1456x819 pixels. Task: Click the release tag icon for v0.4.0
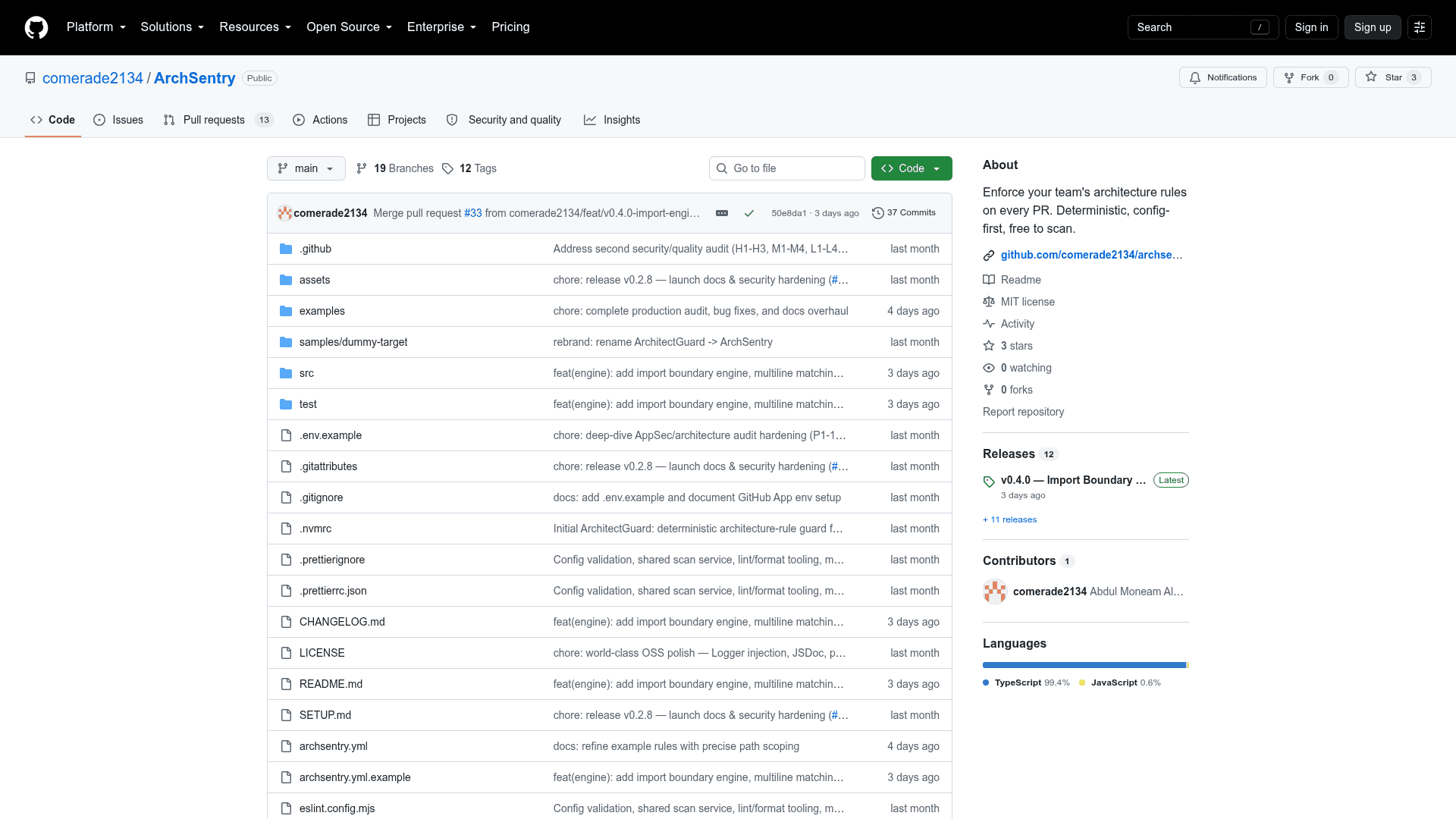coord(989,482)
